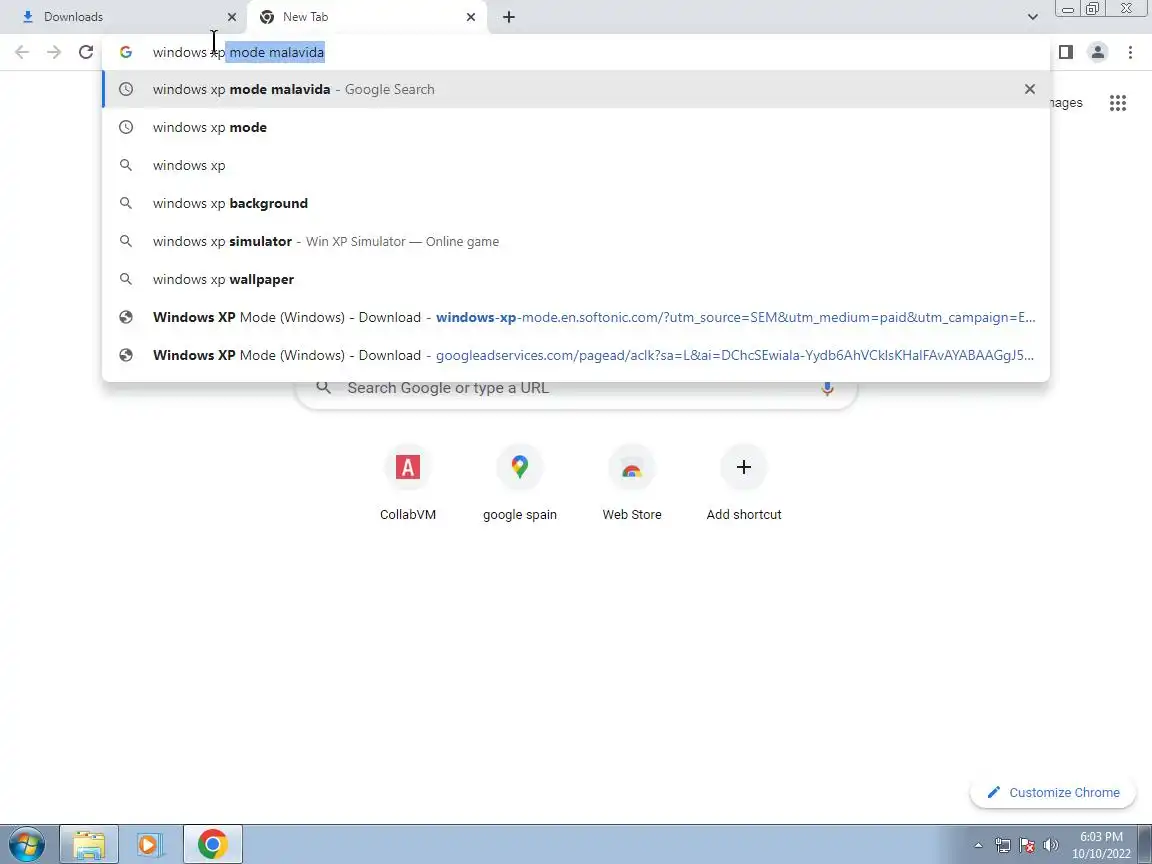This screenshot has width=1152, height=864.
Task: Remove the 'windows xp mode malavida' suggestion
Action: 1029,89
